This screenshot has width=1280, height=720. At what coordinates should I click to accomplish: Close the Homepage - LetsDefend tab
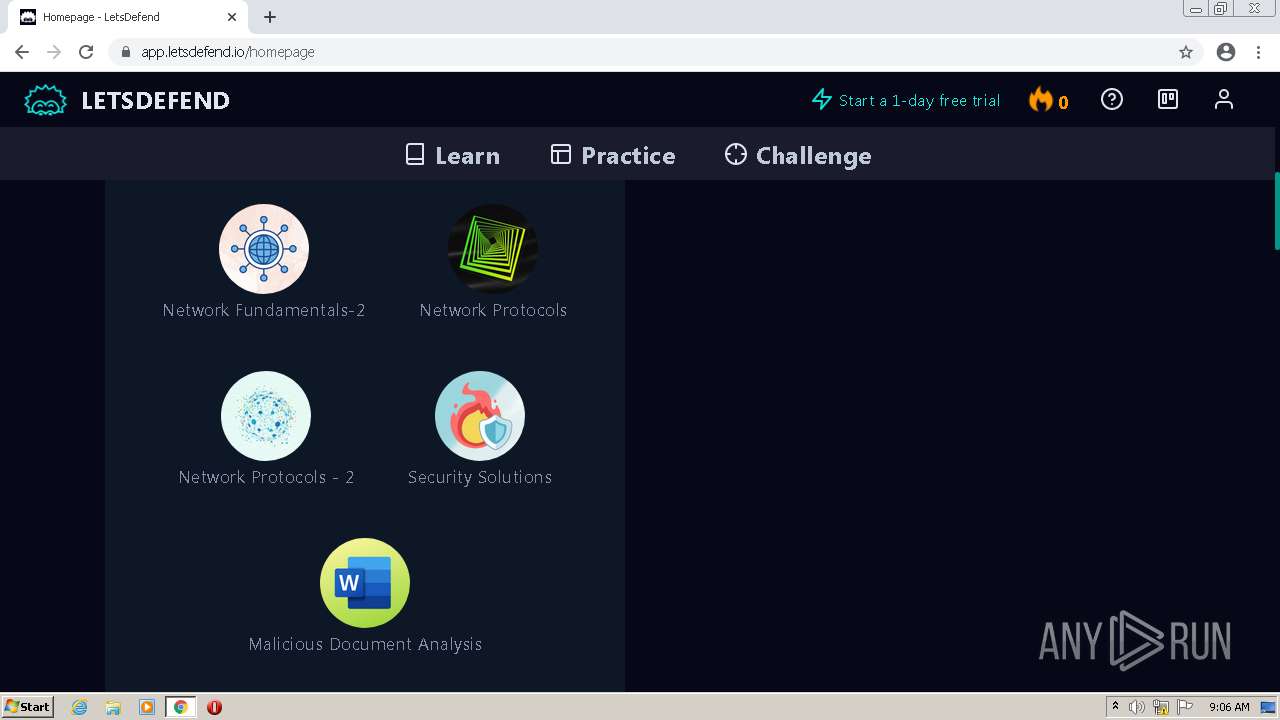[x=232, y=17]
